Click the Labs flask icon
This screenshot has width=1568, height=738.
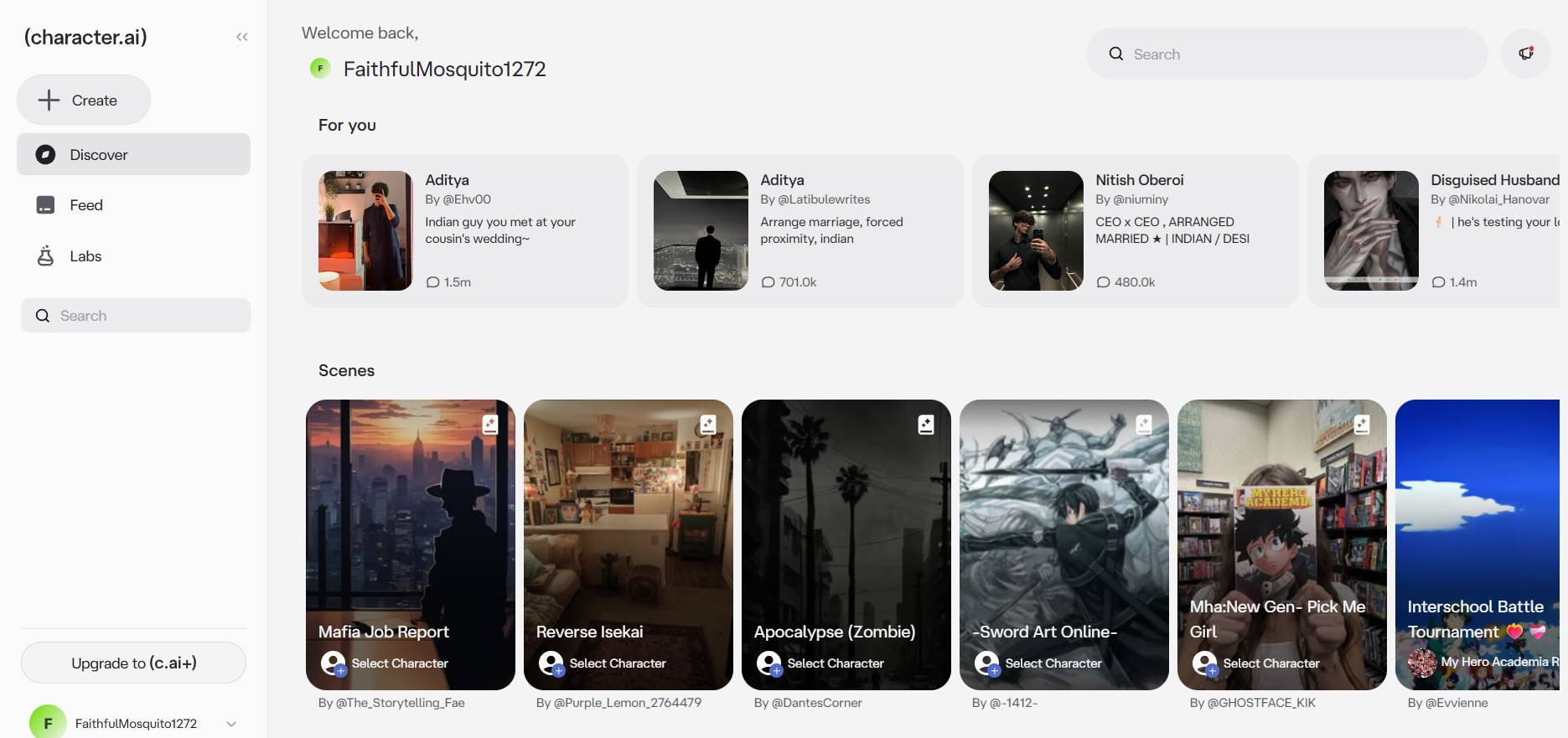(x=46, y=256)
